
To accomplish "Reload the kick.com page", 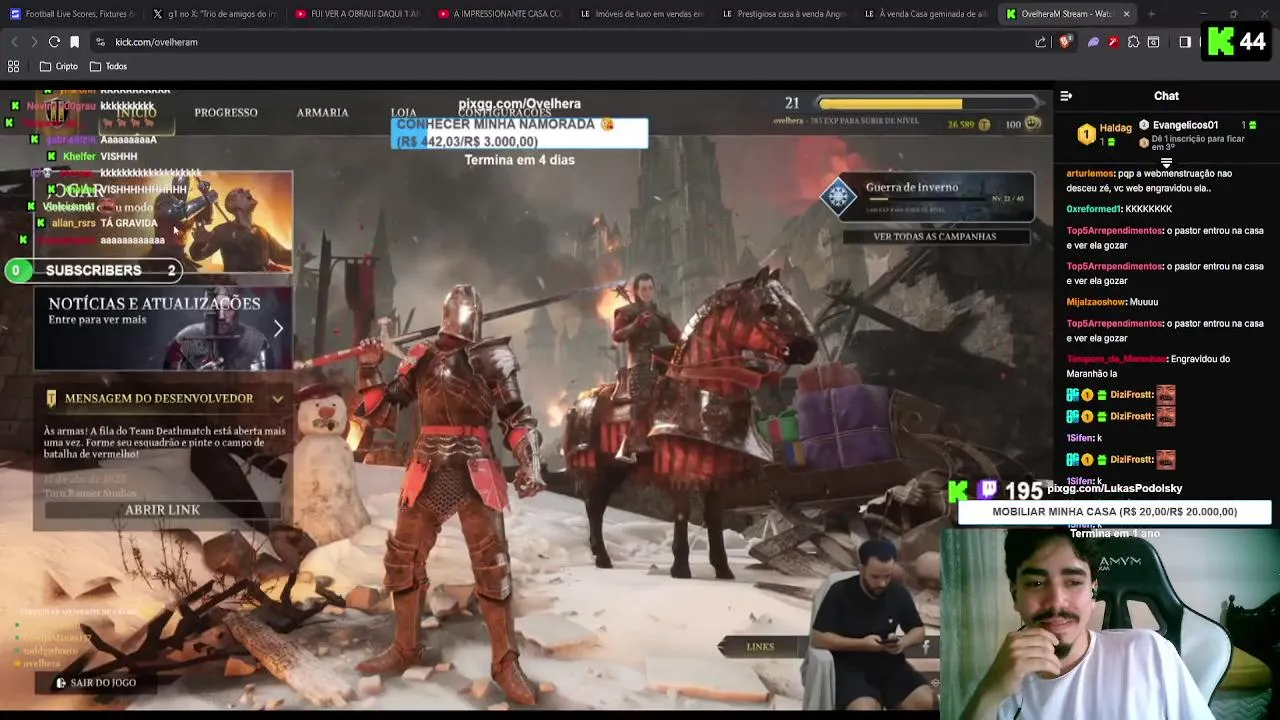I will [54, 42].
